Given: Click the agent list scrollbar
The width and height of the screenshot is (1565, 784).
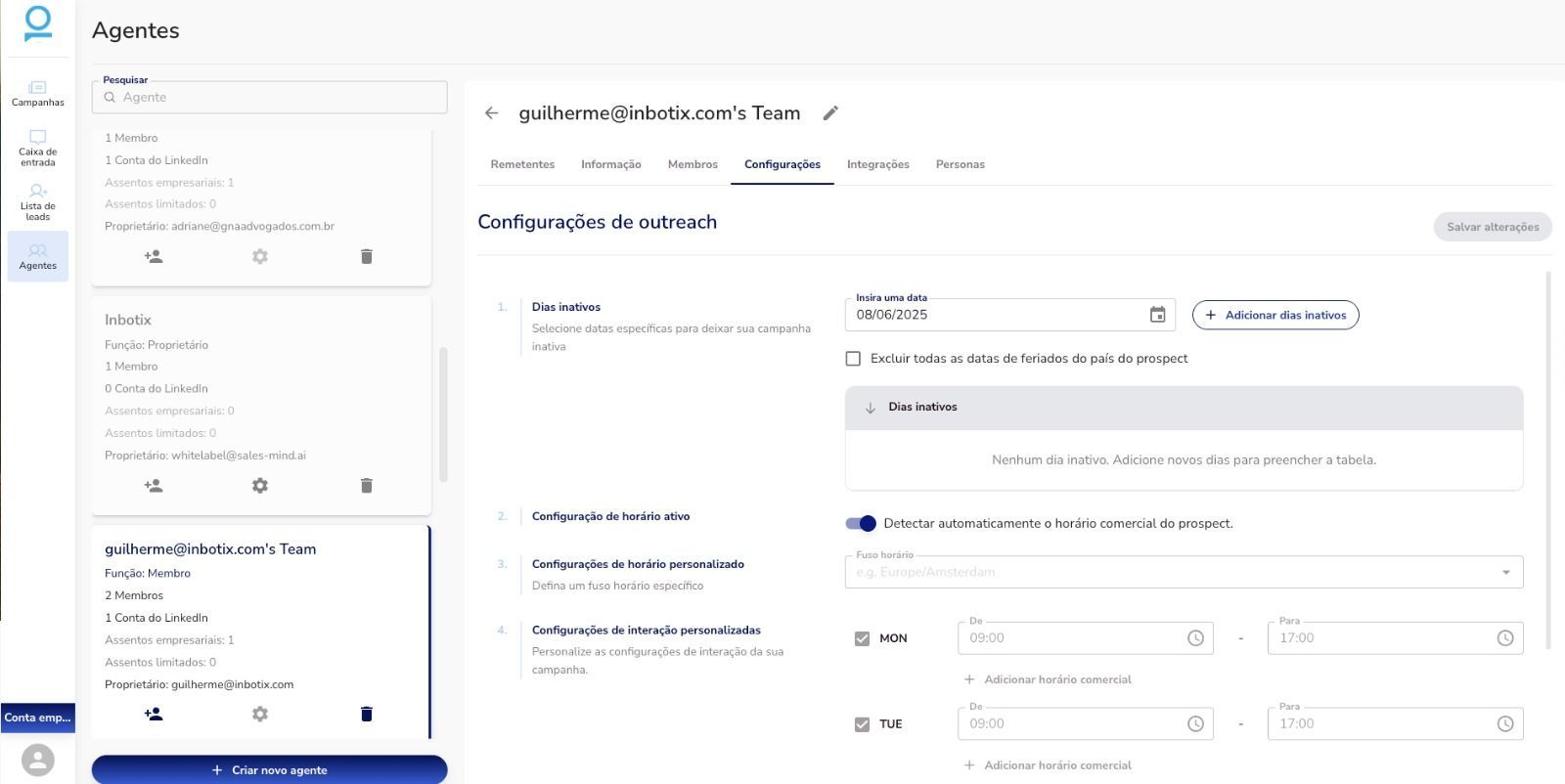Looking at the screenshot, I should (x=443, y=414).
